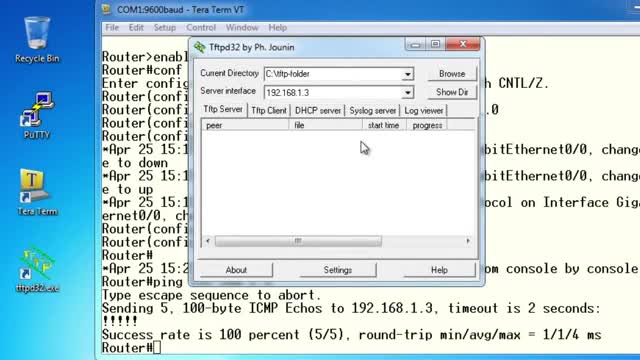Open the Recycle Bin desktop icon

point(37,40)
